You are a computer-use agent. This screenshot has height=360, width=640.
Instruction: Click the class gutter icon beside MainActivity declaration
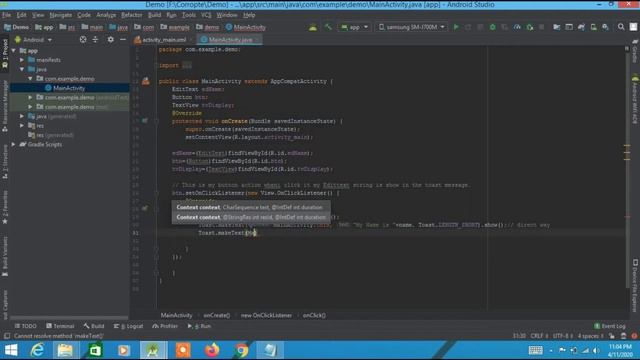point(146,81)
